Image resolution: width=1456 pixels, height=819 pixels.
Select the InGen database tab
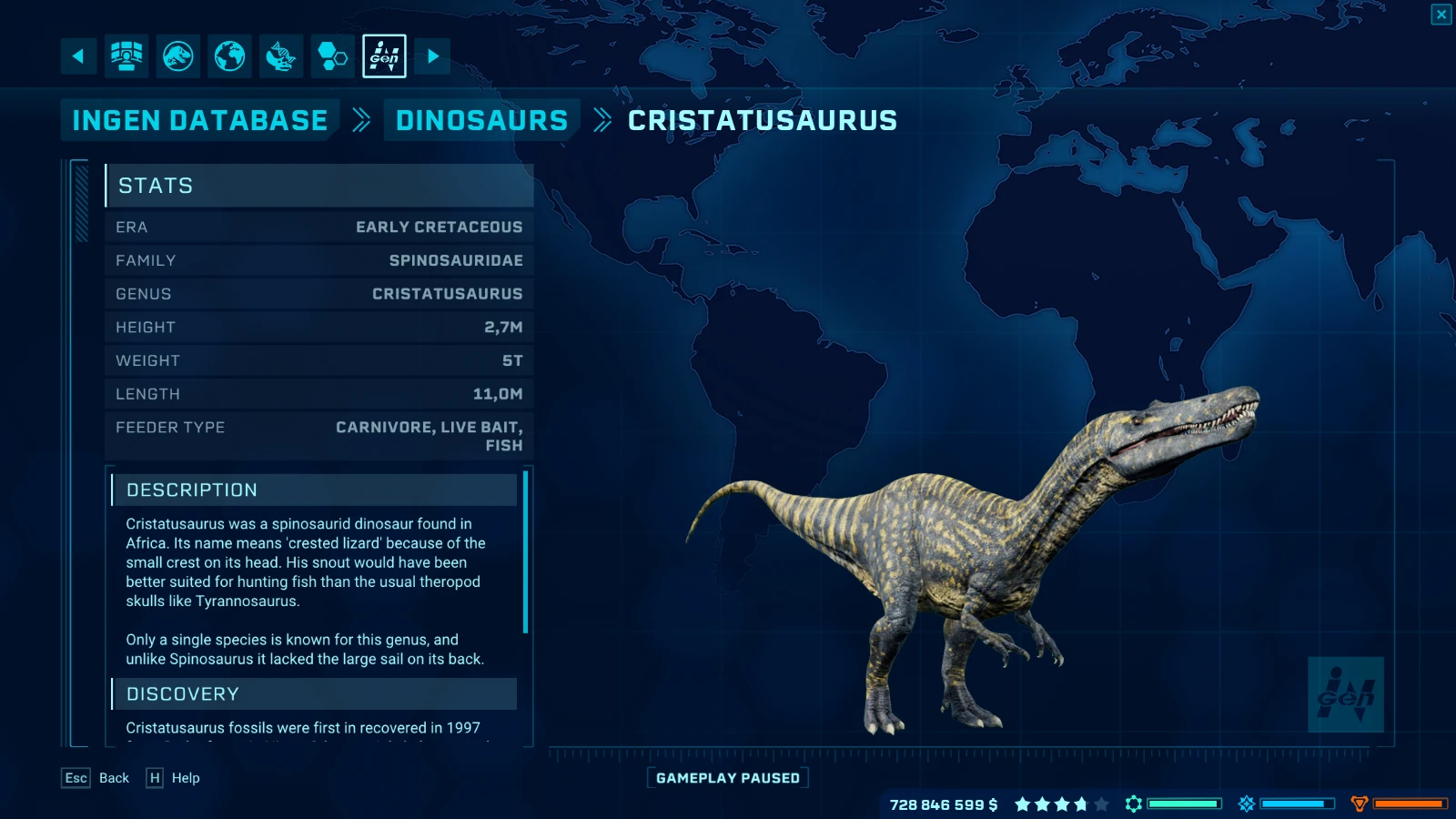[x=384, y=56]
